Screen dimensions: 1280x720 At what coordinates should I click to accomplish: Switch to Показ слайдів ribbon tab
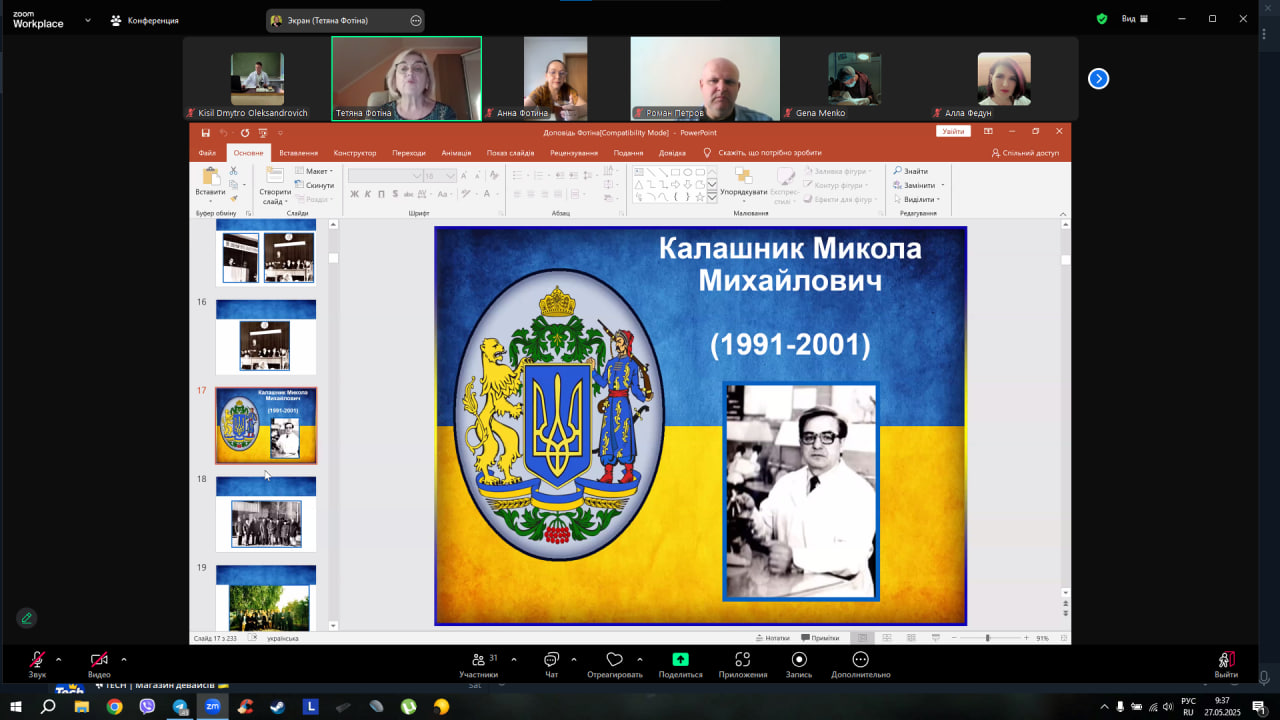coord(510,153)
